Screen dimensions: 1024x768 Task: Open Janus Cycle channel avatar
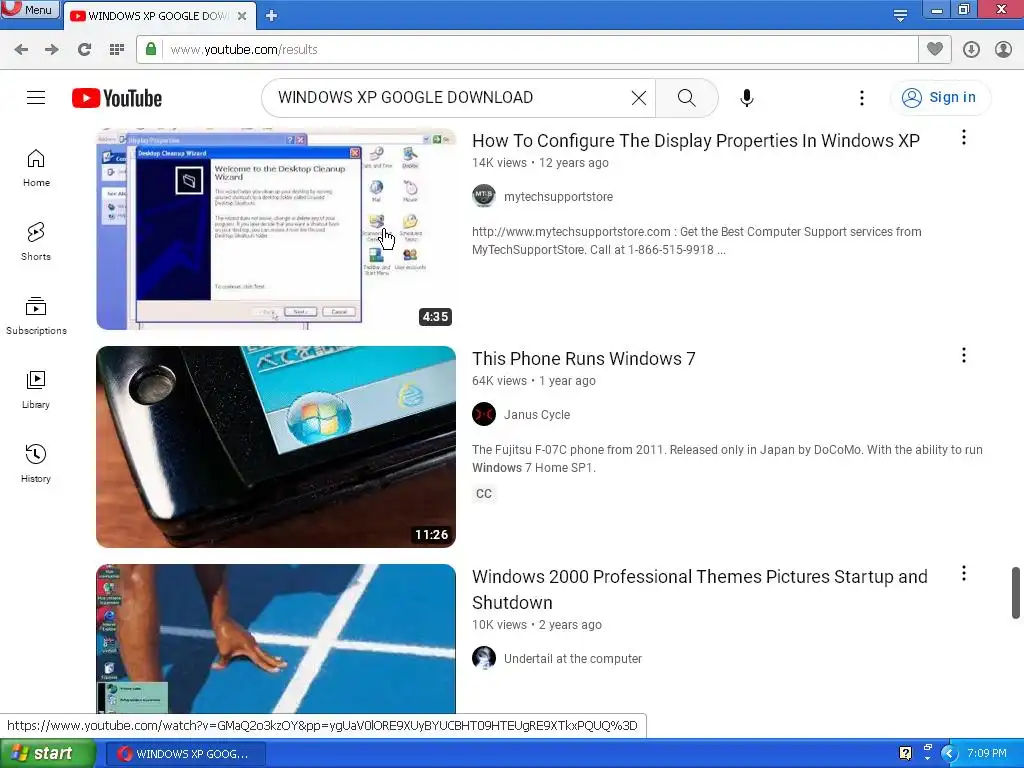tap(484, 414)
